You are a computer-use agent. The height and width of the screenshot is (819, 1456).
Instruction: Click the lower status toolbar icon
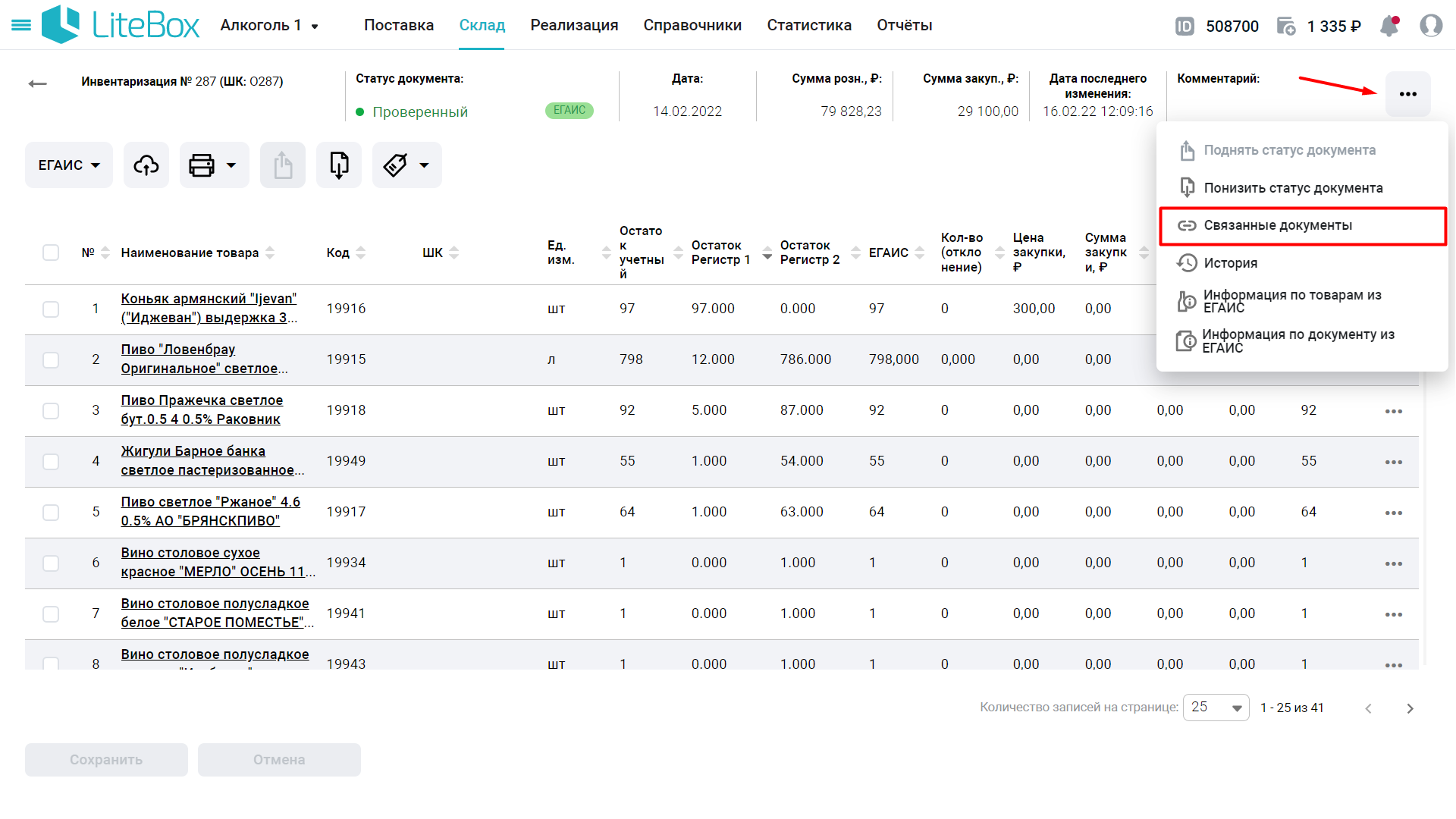pyautogui.click(x=339, y=165)
